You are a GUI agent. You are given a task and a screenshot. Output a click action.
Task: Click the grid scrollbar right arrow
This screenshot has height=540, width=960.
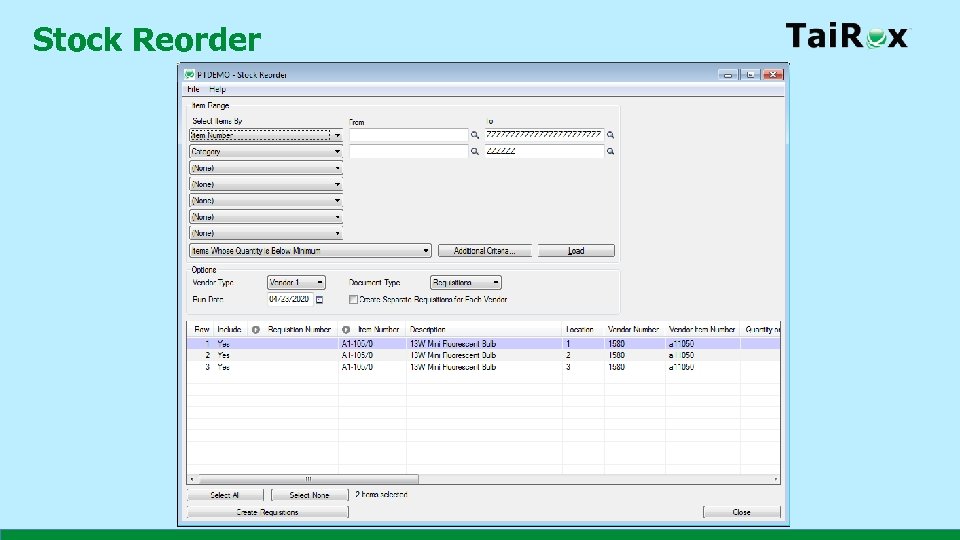[x=776, y=479]
